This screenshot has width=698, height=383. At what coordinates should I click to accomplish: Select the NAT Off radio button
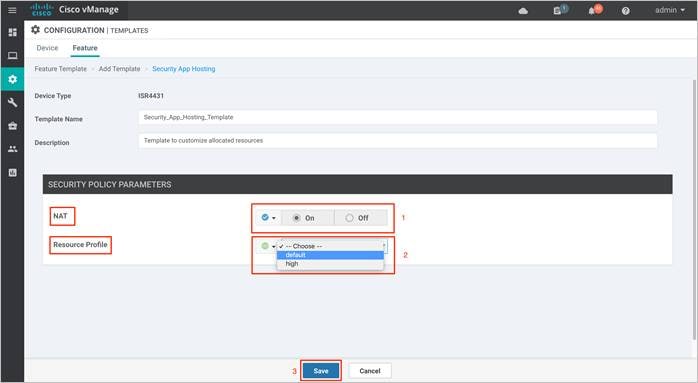[349, 218]
